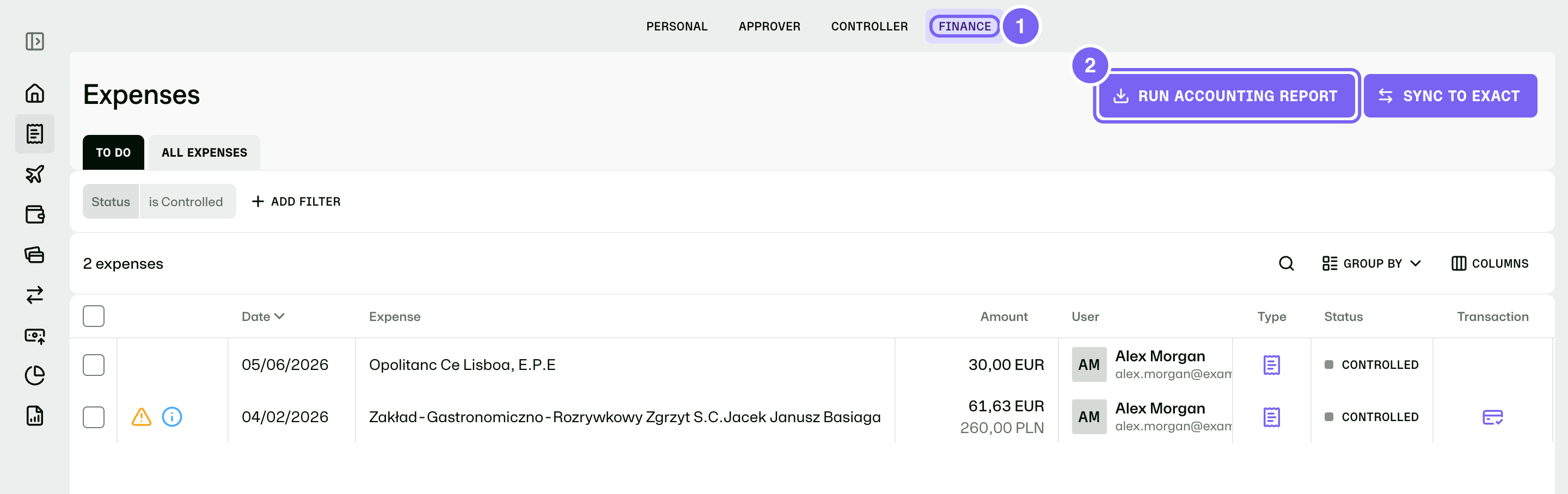Screen dimensions: 1568x494
Task: Switch to the Finance role tab
Action: tap(964, 26)
